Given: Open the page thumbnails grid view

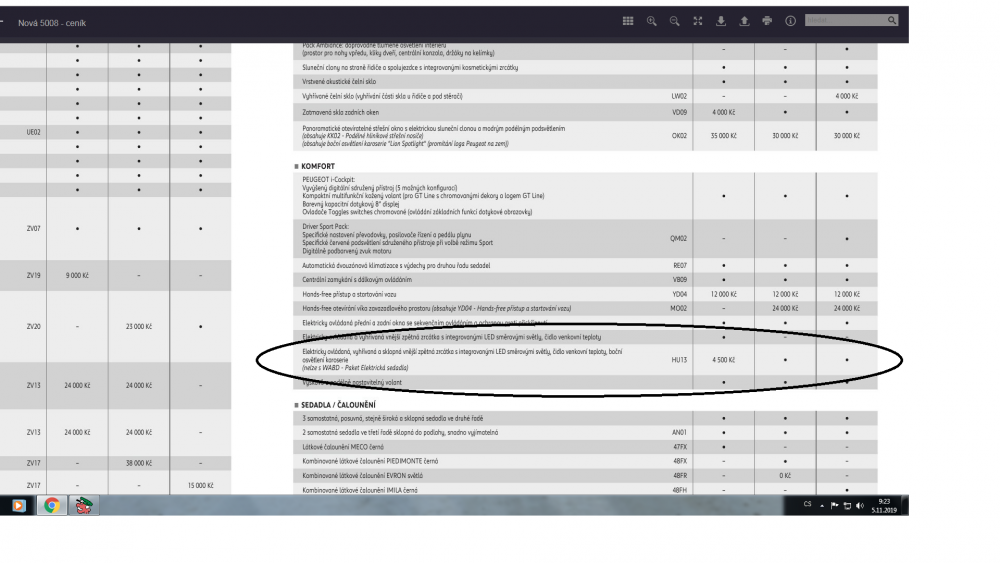Looking at the screenshot, I should [x=628, y=21].
